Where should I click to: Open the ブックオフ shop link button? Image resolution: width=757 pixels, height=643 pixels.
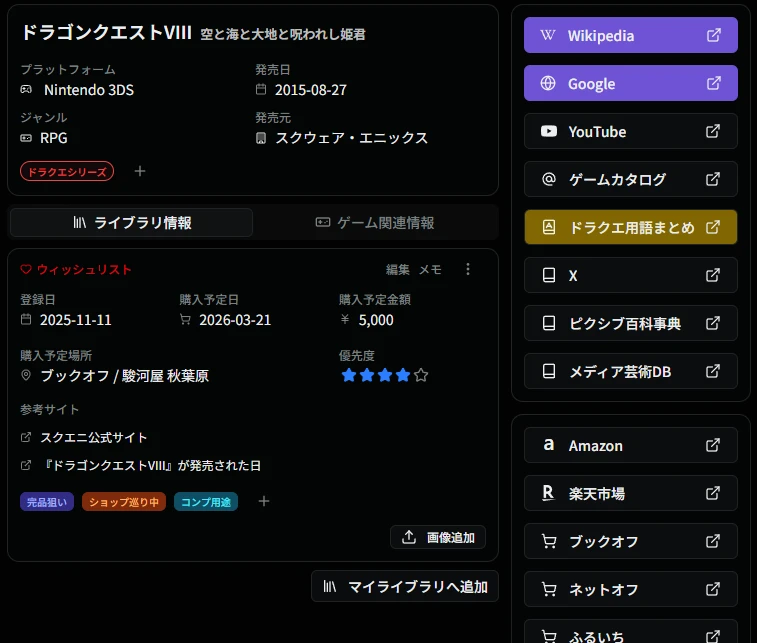click(x=631, y=541)
